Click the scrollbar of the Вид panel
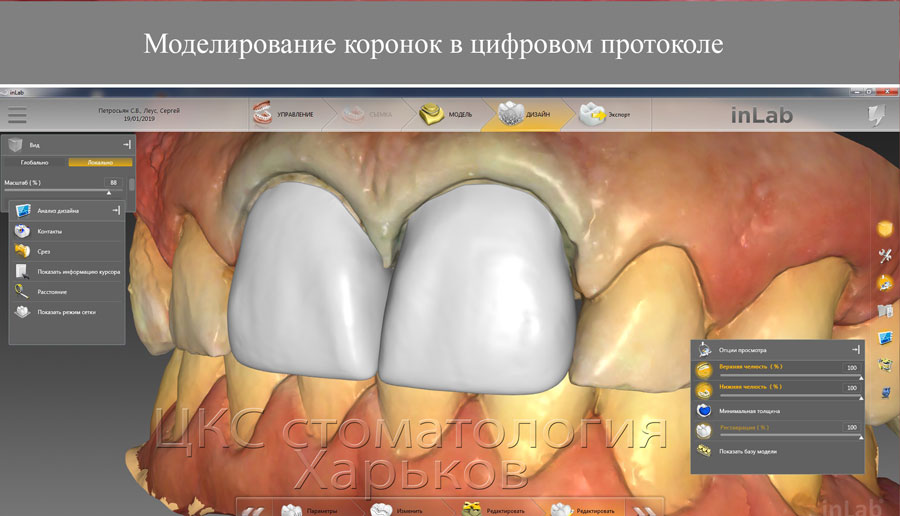This screenshot has width=900, height=516. pyautogui.click(x=132, y=185)
